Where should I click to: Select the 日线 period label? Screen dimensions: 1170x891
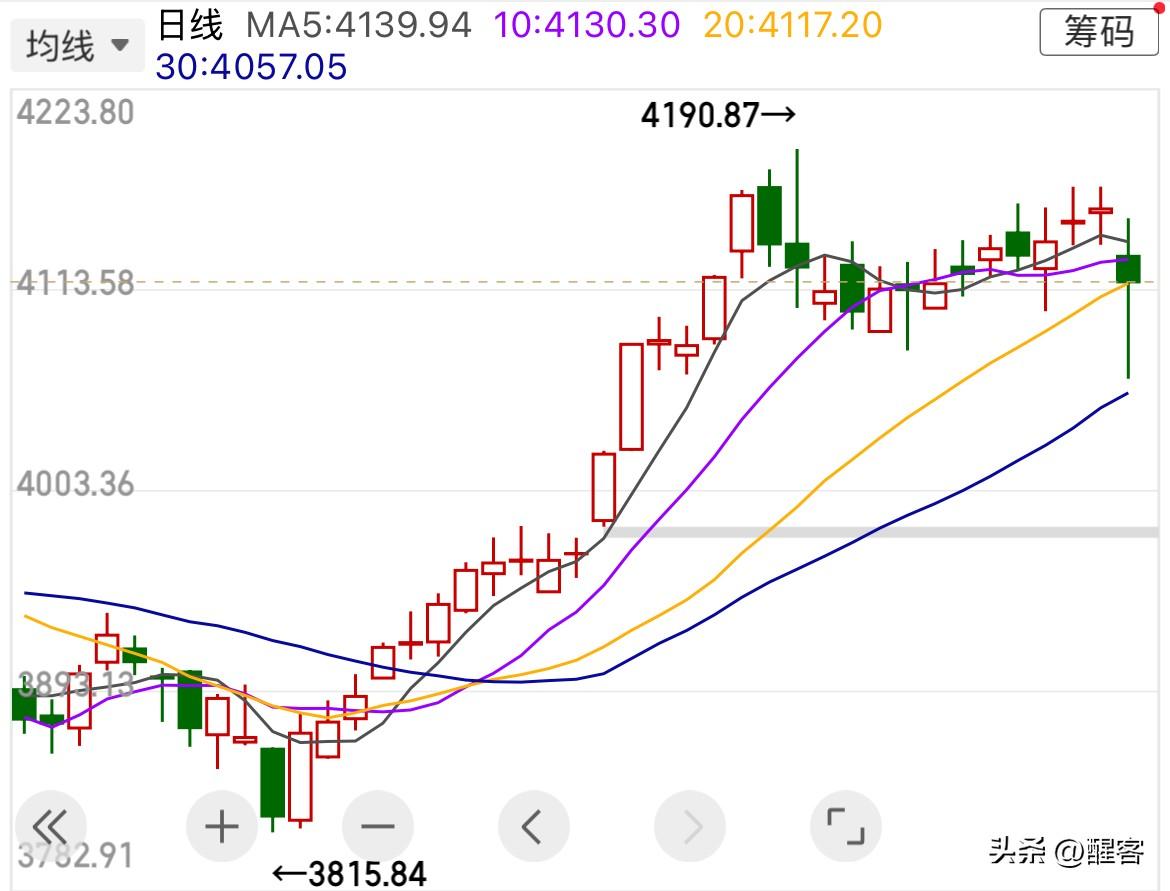tap(190, 25)
